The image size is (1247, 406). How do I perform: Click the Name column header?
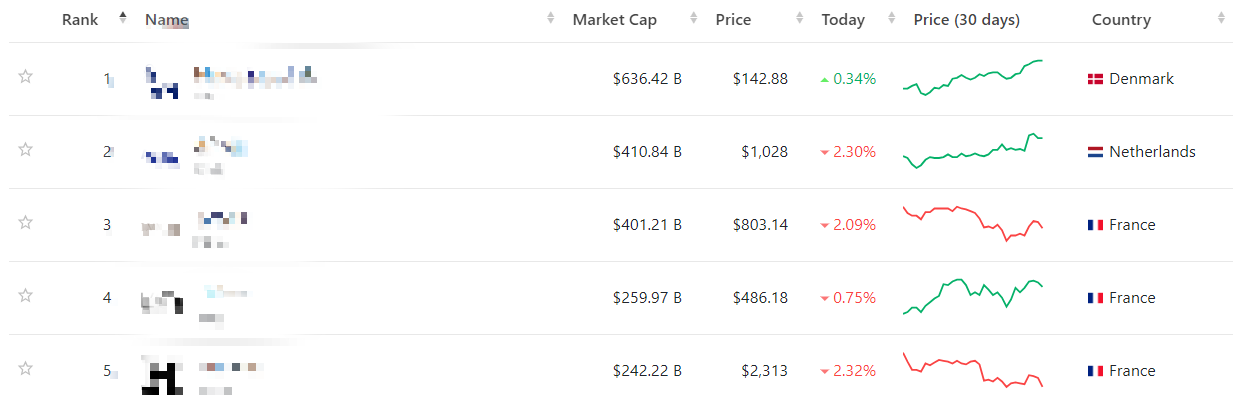click(167, 20)
